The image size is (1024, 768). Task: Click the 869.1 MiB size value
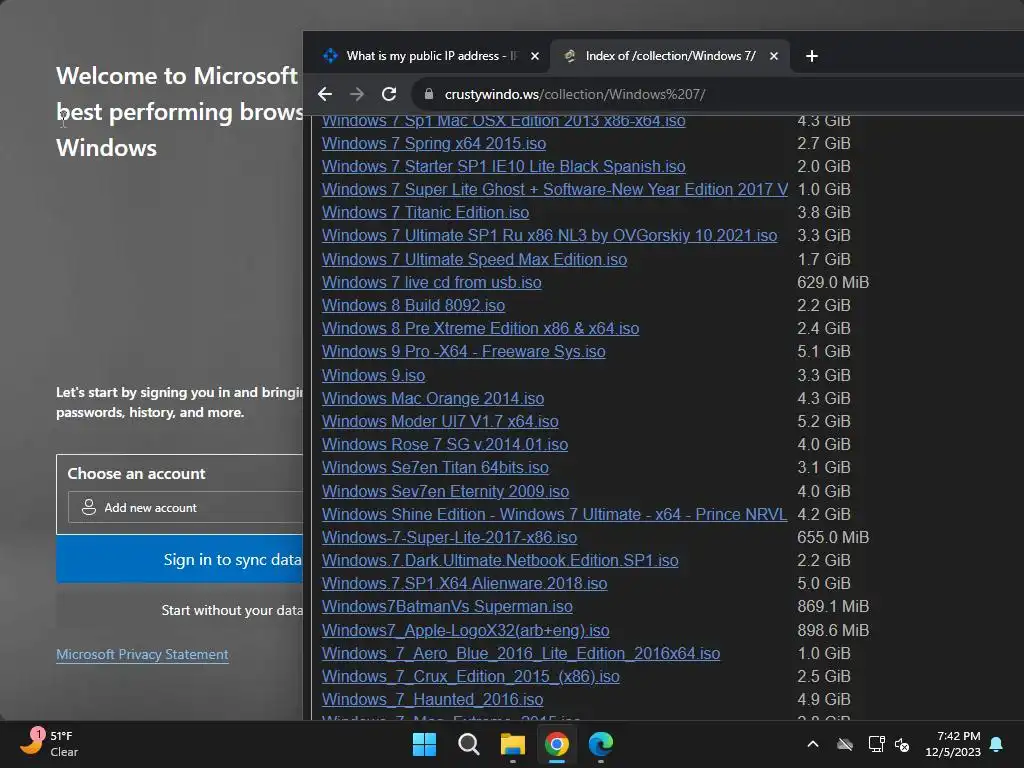point(833,606)
